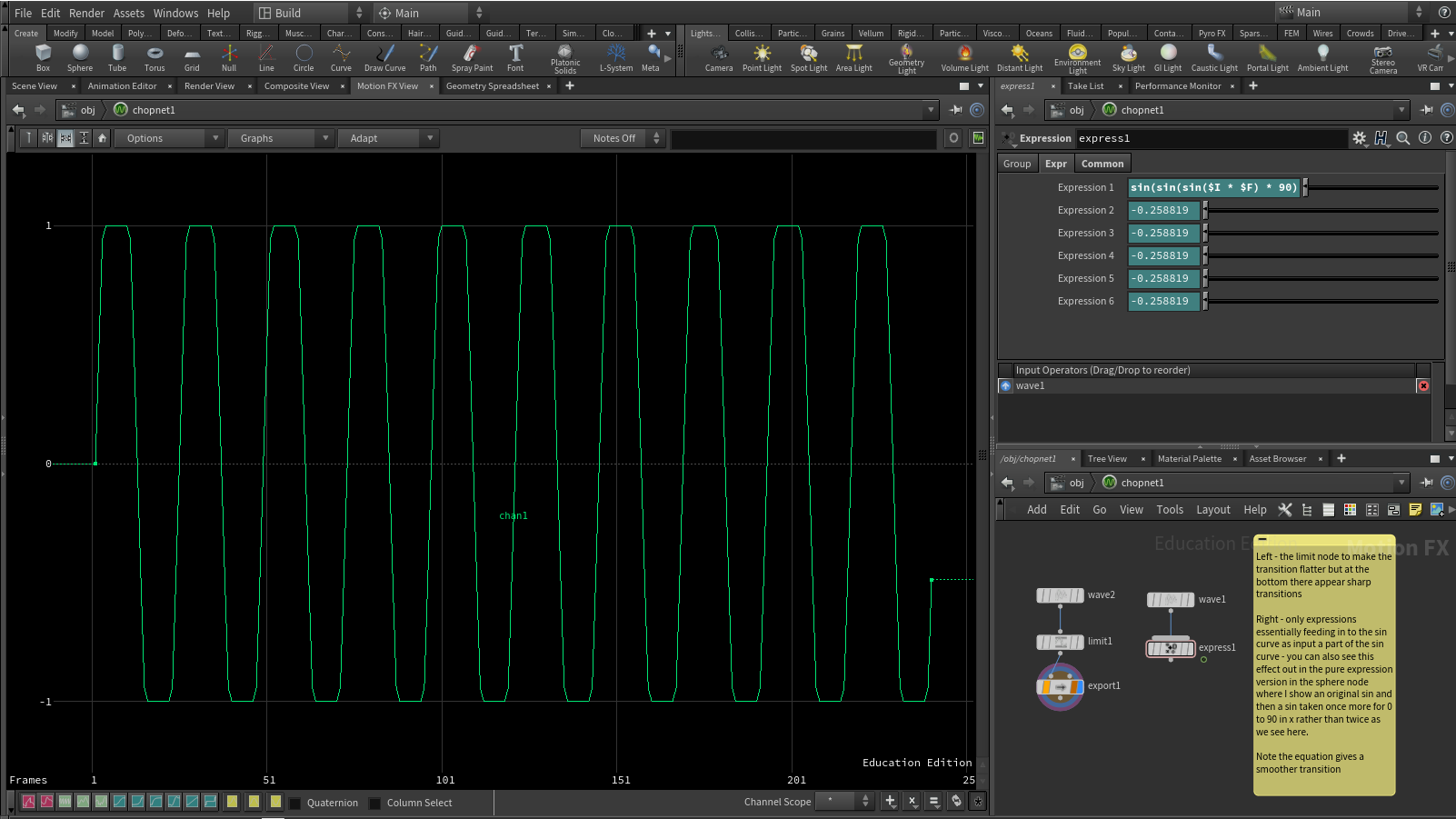
Task: Switch to the Animation Editor tab
Action: click(123, 86)
